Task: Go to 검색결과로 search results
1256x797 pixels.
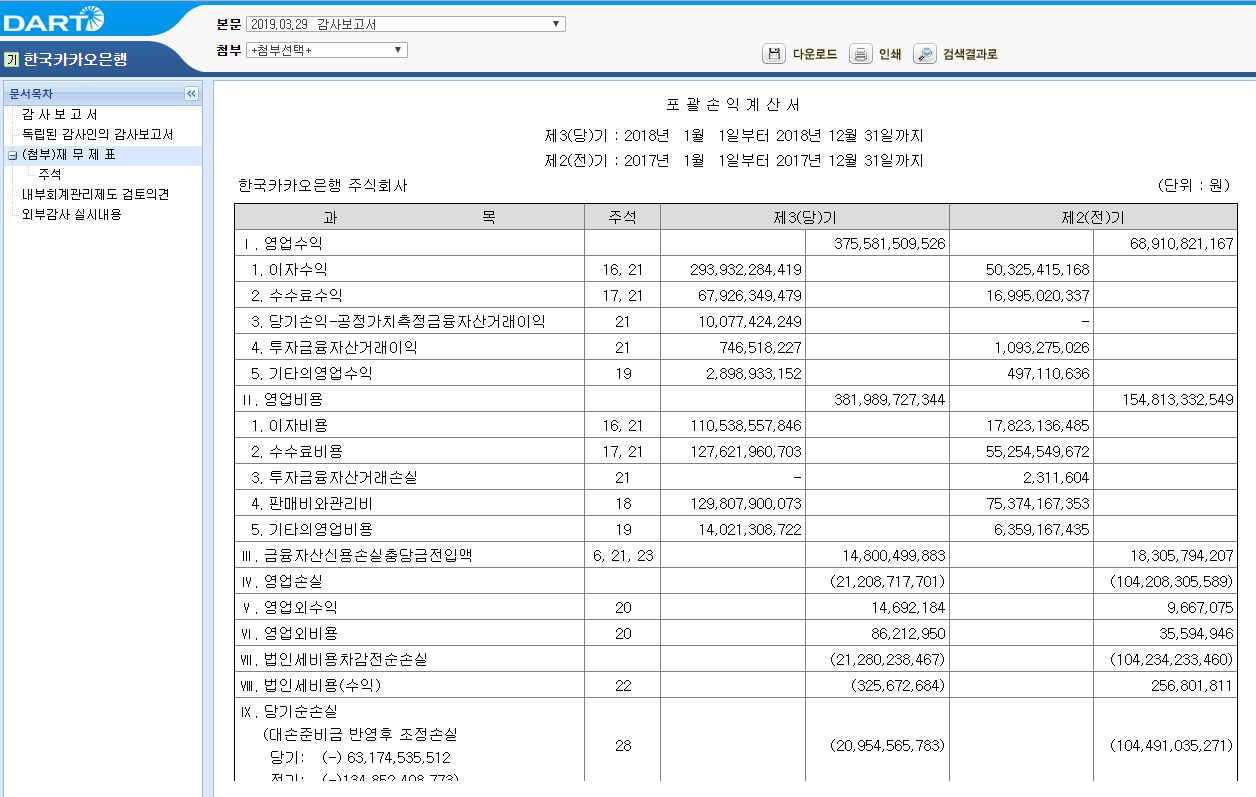Action: click(970, 55)
